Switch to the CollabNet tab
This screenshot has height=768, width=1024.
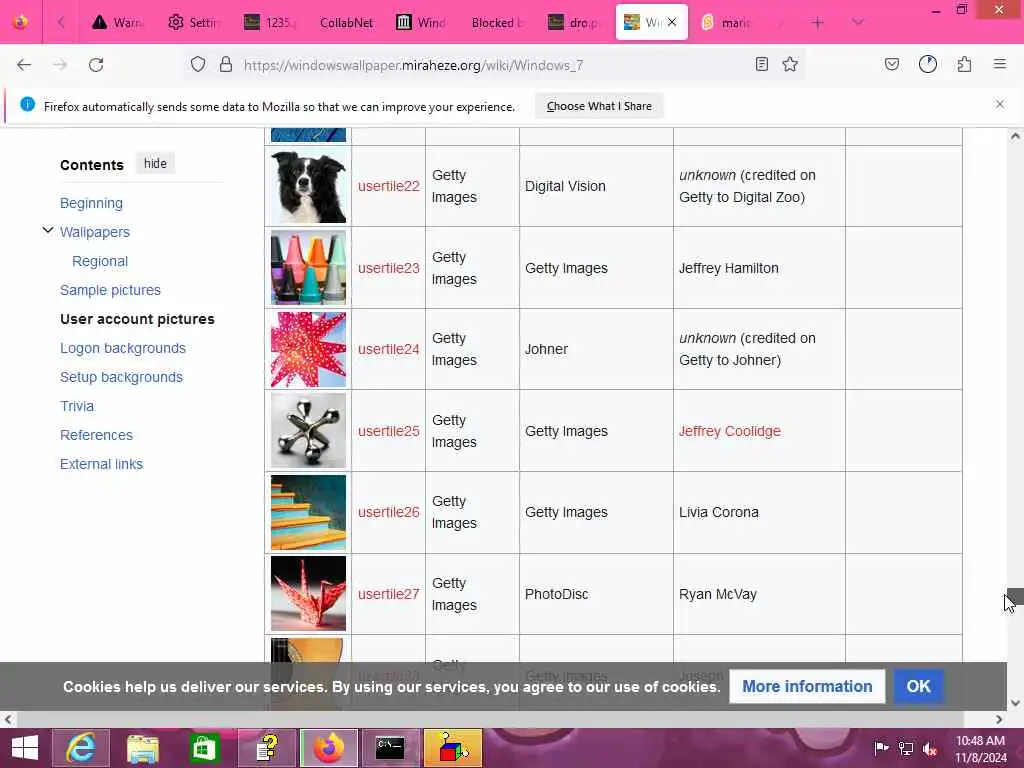[x=346, y=23]
